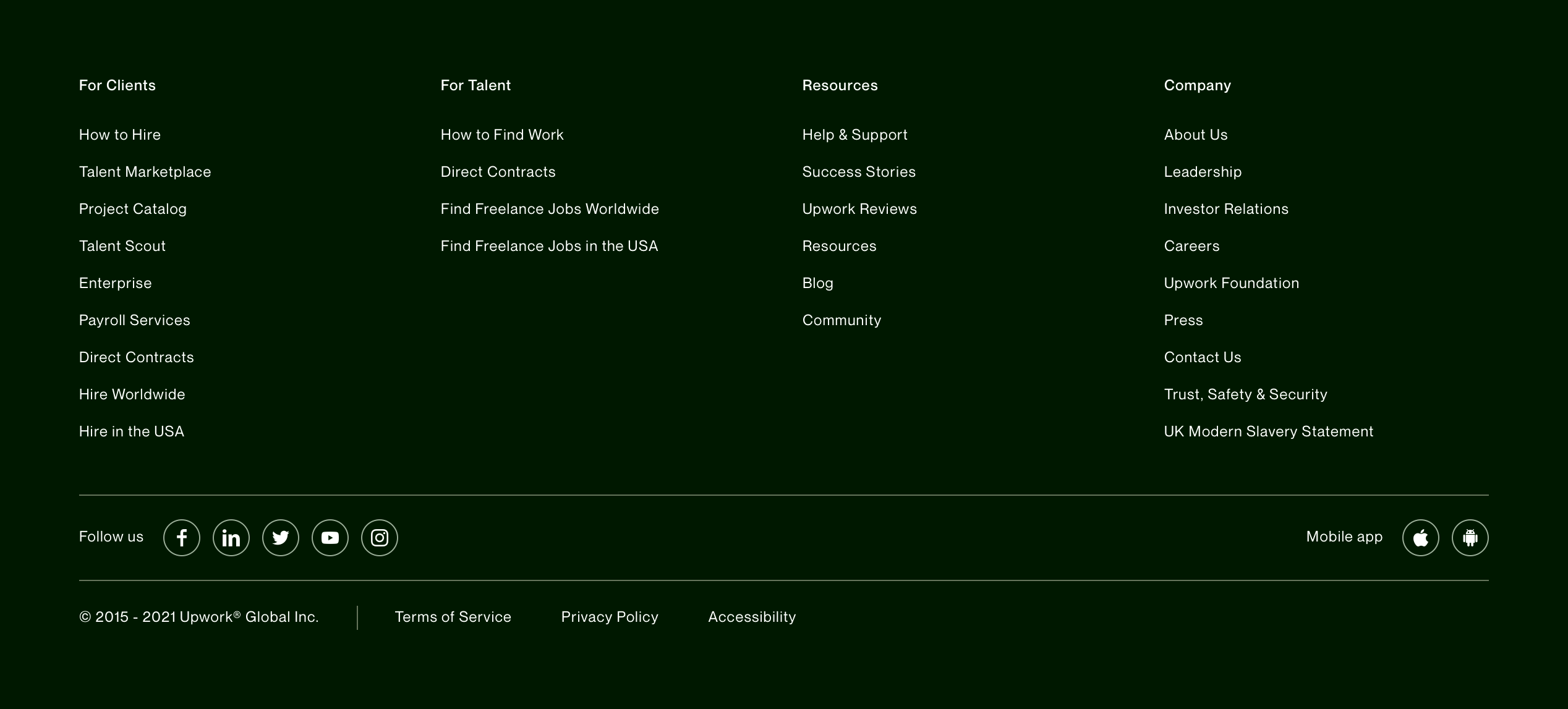The height and width of the screenshot is (709, 1568).
Task: Click the YouTube play icon
Action: pos(330,538)
